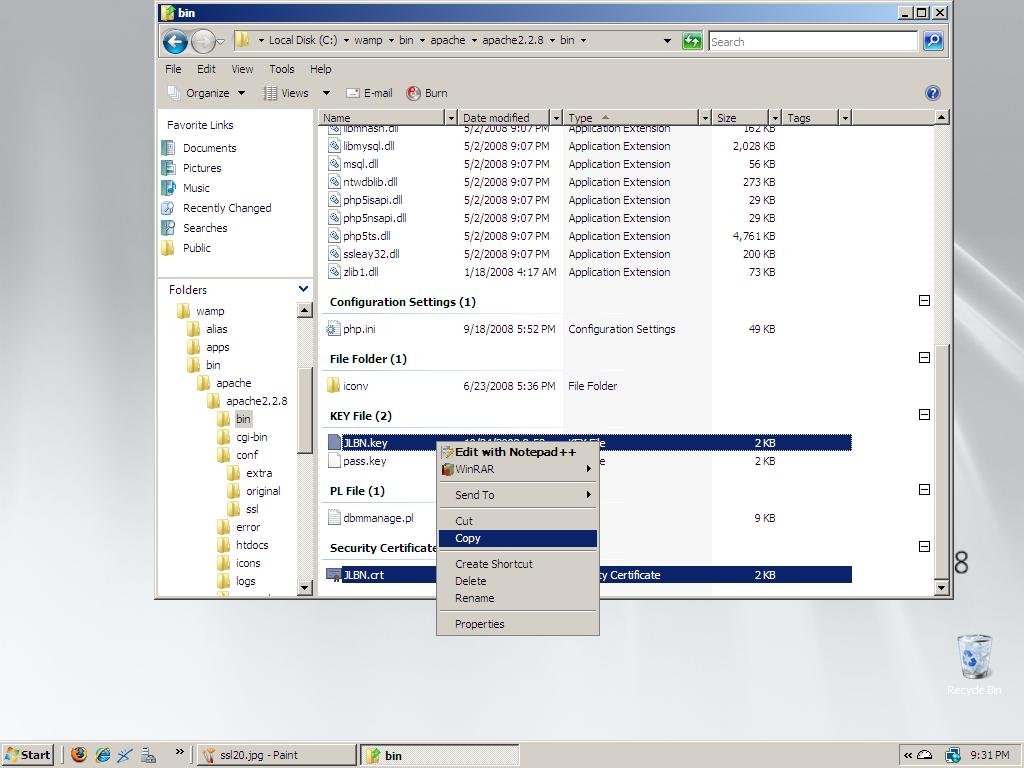The image size is (1024, 768).
Task: Collapse the Configuration Settings group
Action: tap(924, 301)
